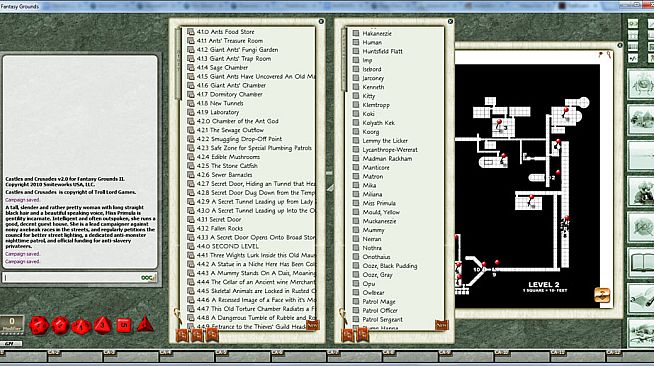Click hotkey slot CA-2 in bottom bar
The width and height of the screenshot is (654, 366).
tap(75, 356)
